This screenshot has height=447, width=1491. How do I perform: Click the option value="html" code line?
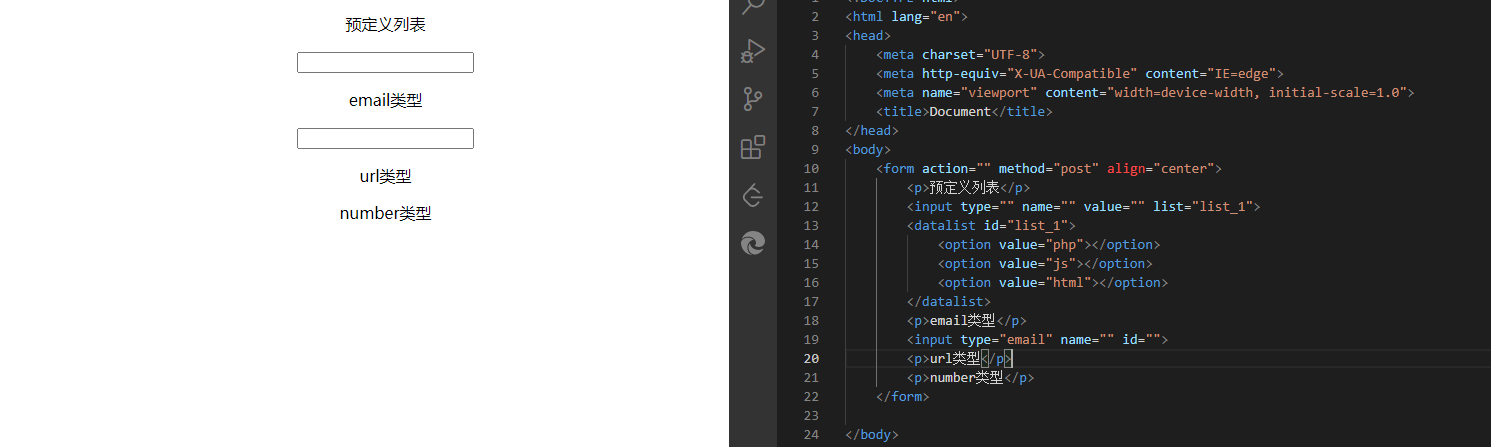[1053, 283]
